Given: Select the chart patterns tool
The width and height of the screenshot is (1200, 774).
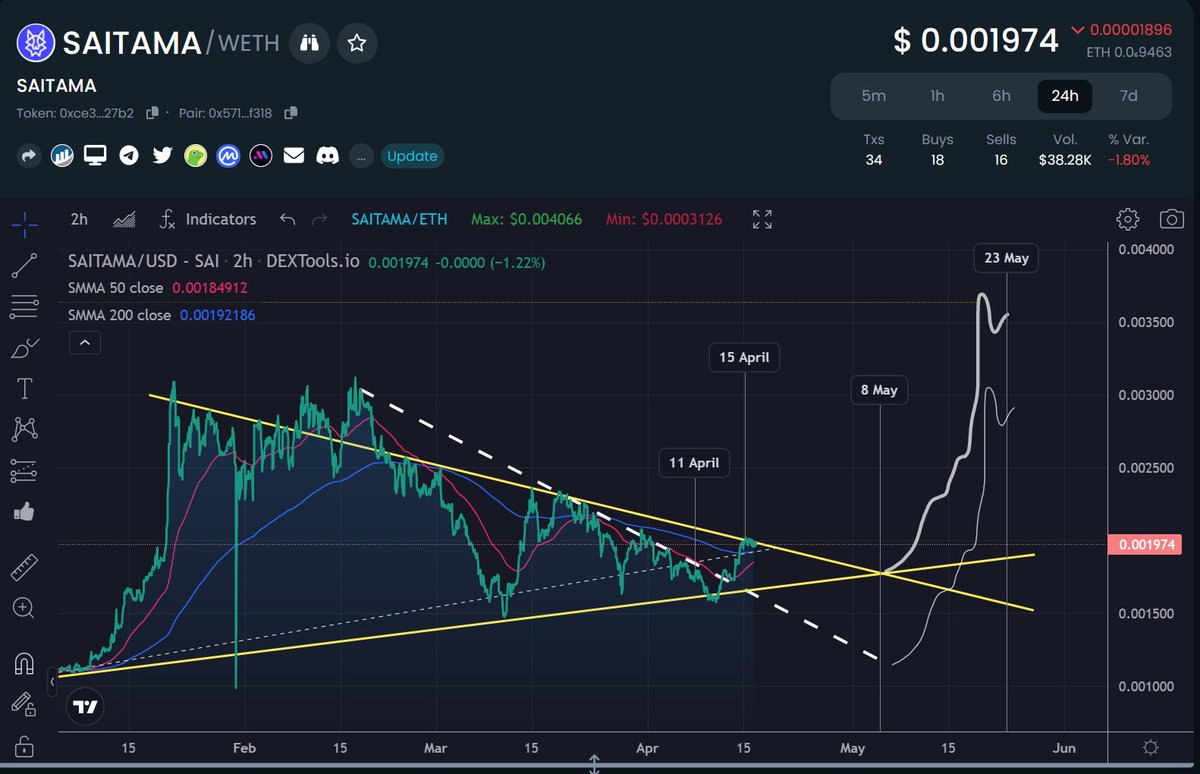Looking at the screenshot, I should (25, 429).
